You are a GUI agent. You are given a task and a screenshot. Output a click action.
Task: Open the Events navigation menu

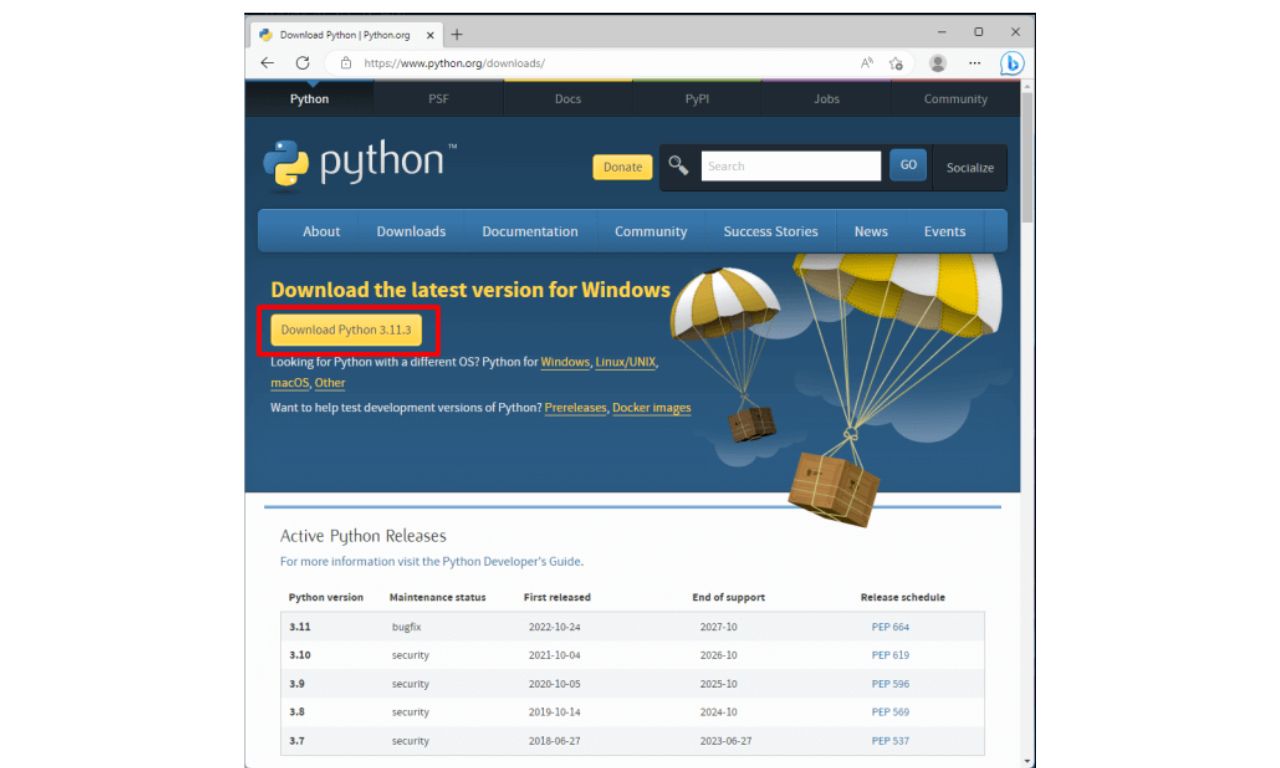coord(945,231)
